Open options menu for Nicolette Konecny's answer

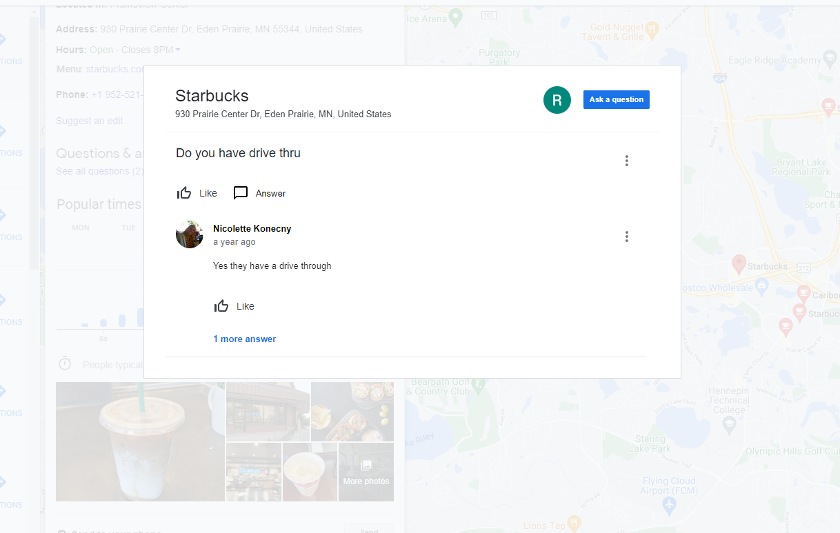point(626,237)
